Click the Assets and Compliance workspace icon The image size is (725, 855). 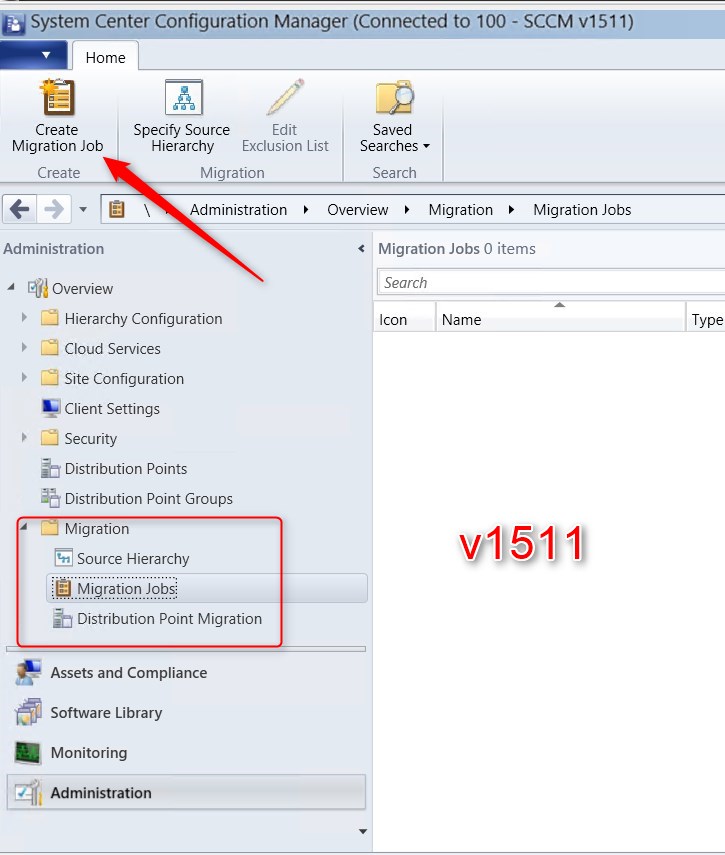coord(28,673)
